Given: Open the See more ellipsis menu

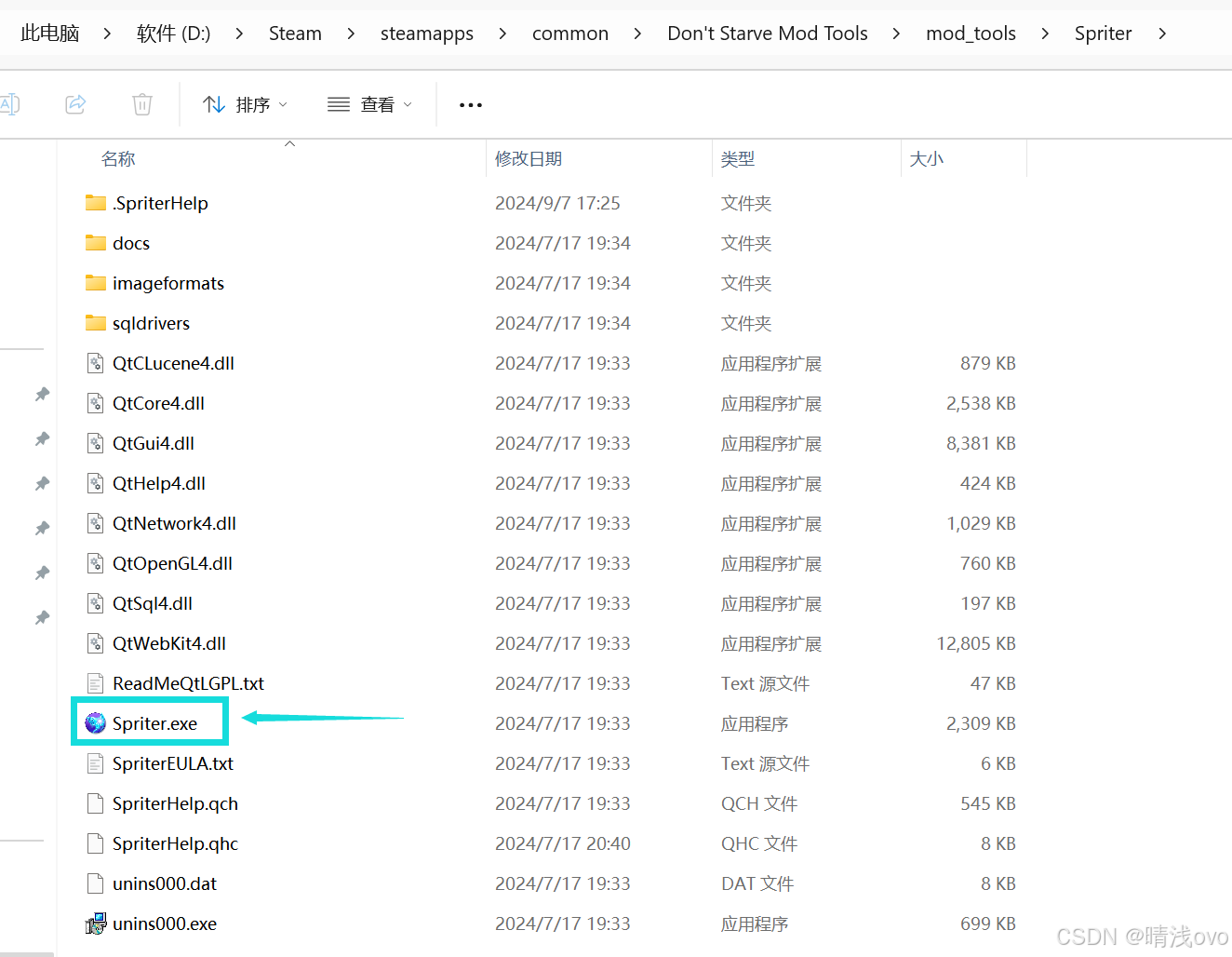Looking at the screenshot, I should (471, 105).
